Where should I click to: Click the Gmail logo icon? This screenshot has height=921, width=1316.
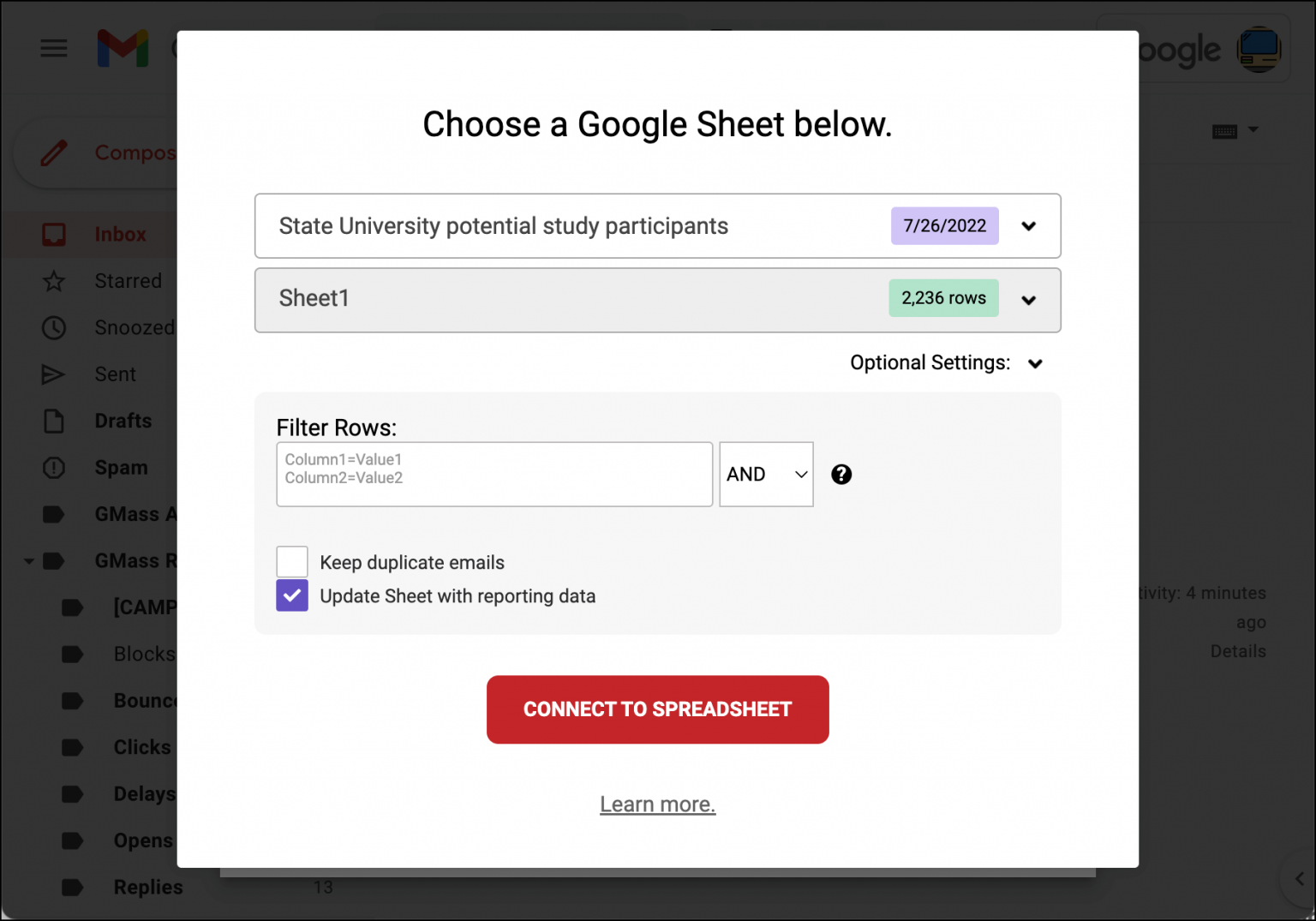123,48
